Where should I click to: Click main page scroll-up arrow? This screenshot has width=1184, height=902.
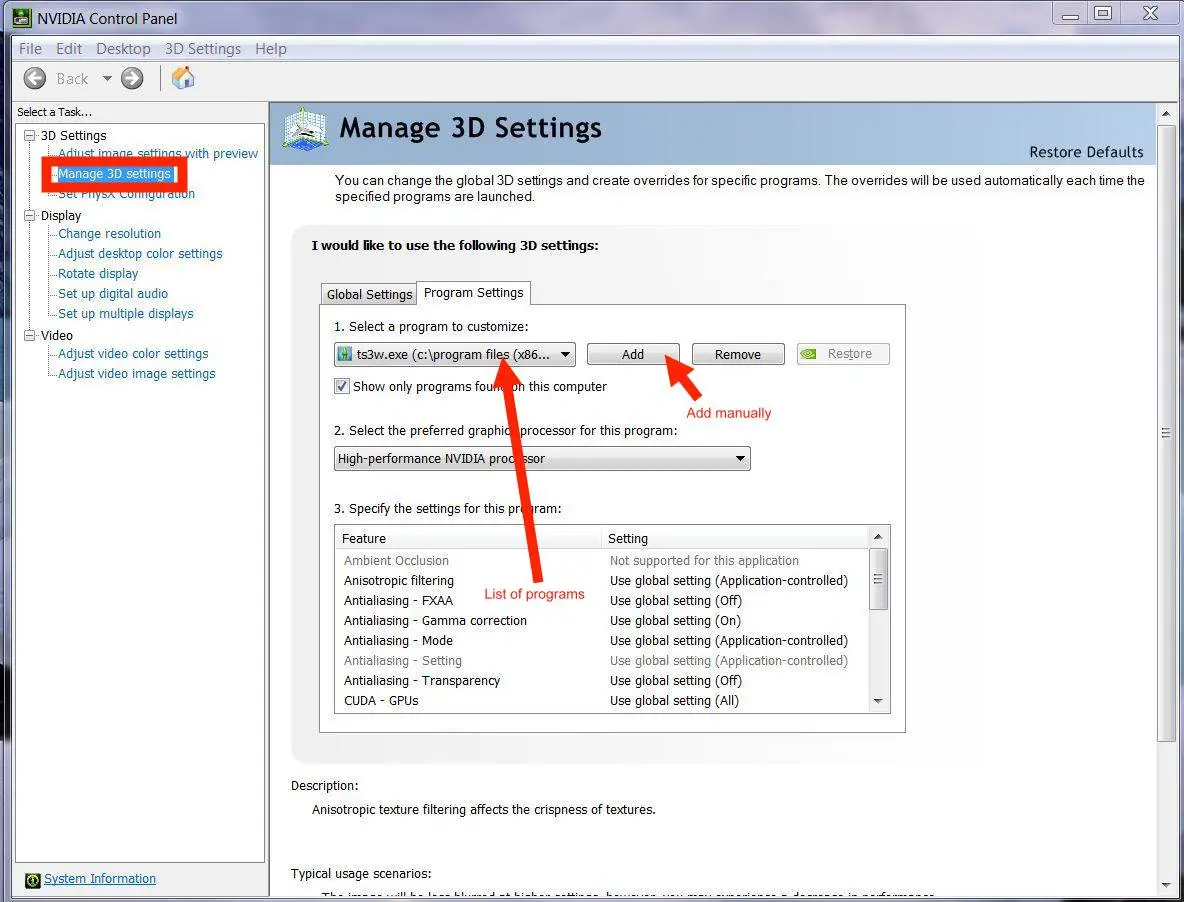[x=1166, y=114]
